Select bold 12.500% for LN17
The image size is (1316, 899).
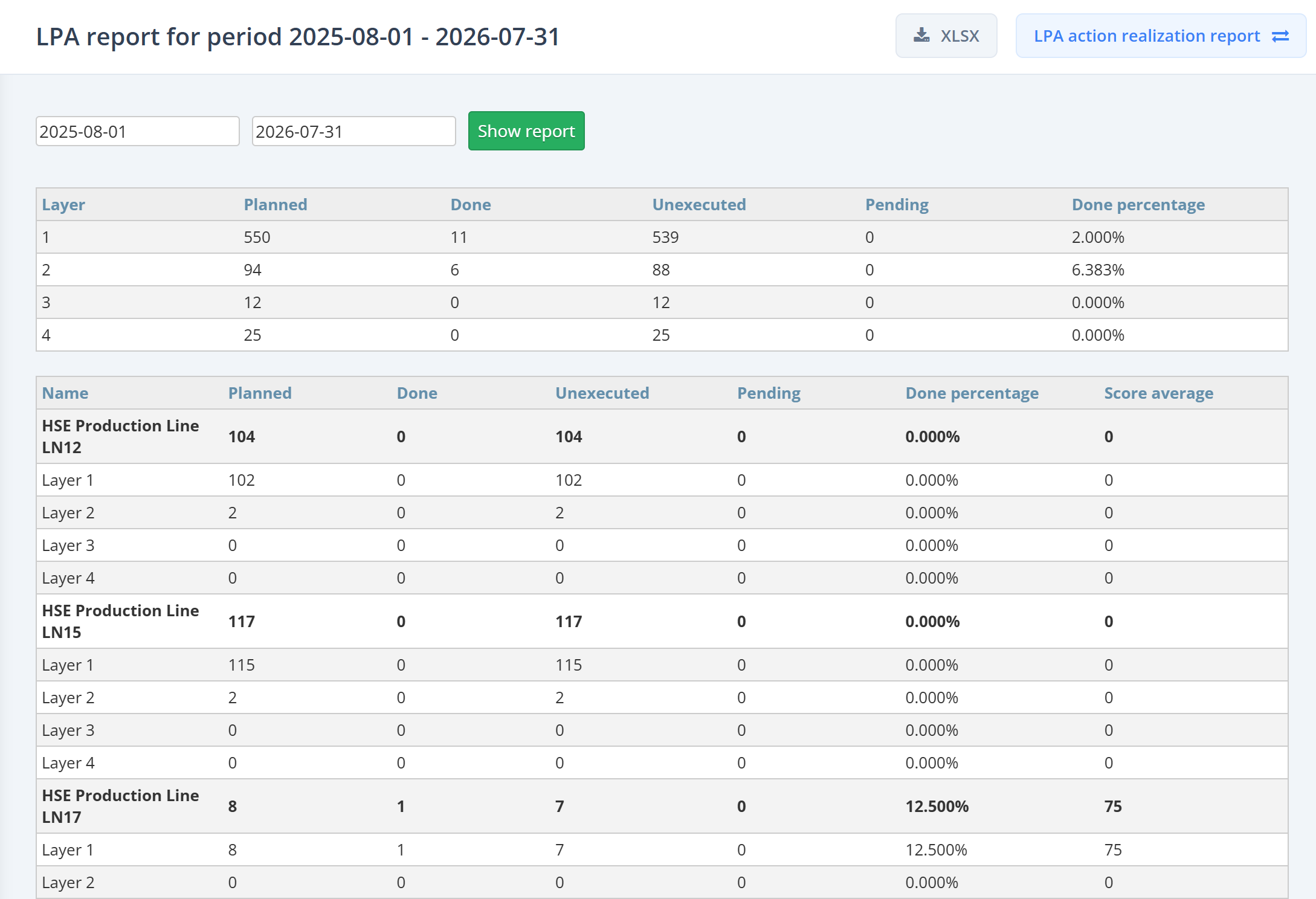[937, 806]
